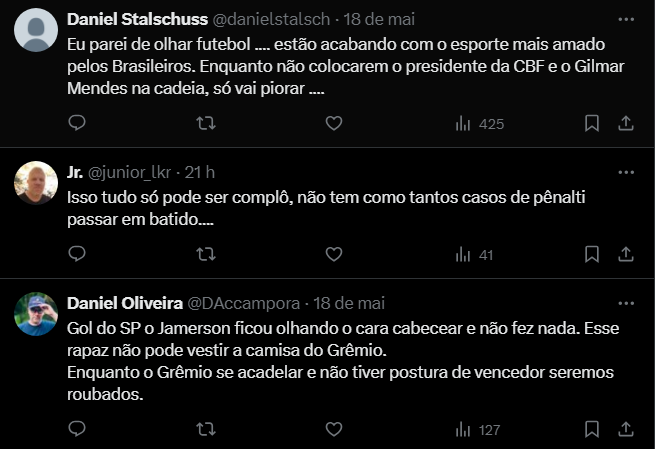The width and height of the screenshot is (655, 449).
Task: Reply to Daniel Stalschuss's tweet
Action: (x=77, y=123)
